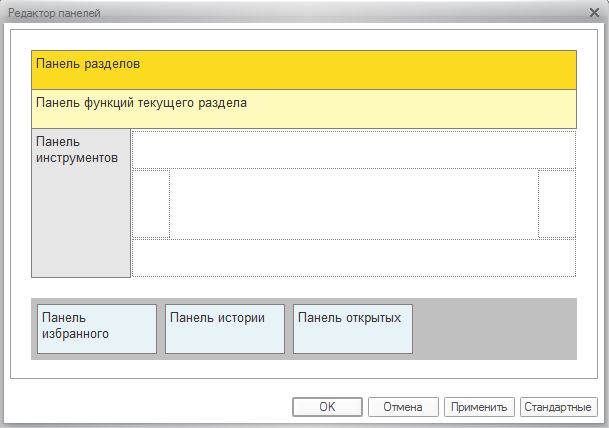Click the narrow left empty drop zone

tap(151, 204)
